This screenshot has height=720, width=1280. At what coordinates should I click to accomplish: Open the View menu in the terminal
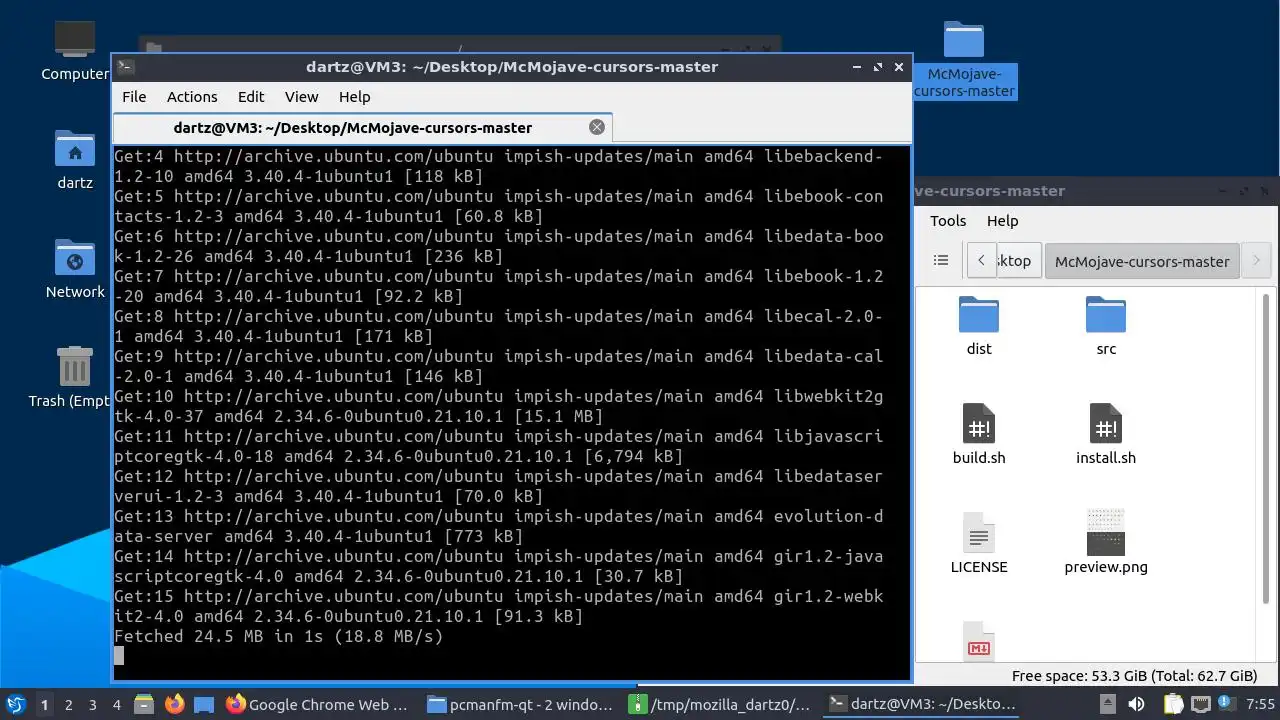(x=301, y=97)
